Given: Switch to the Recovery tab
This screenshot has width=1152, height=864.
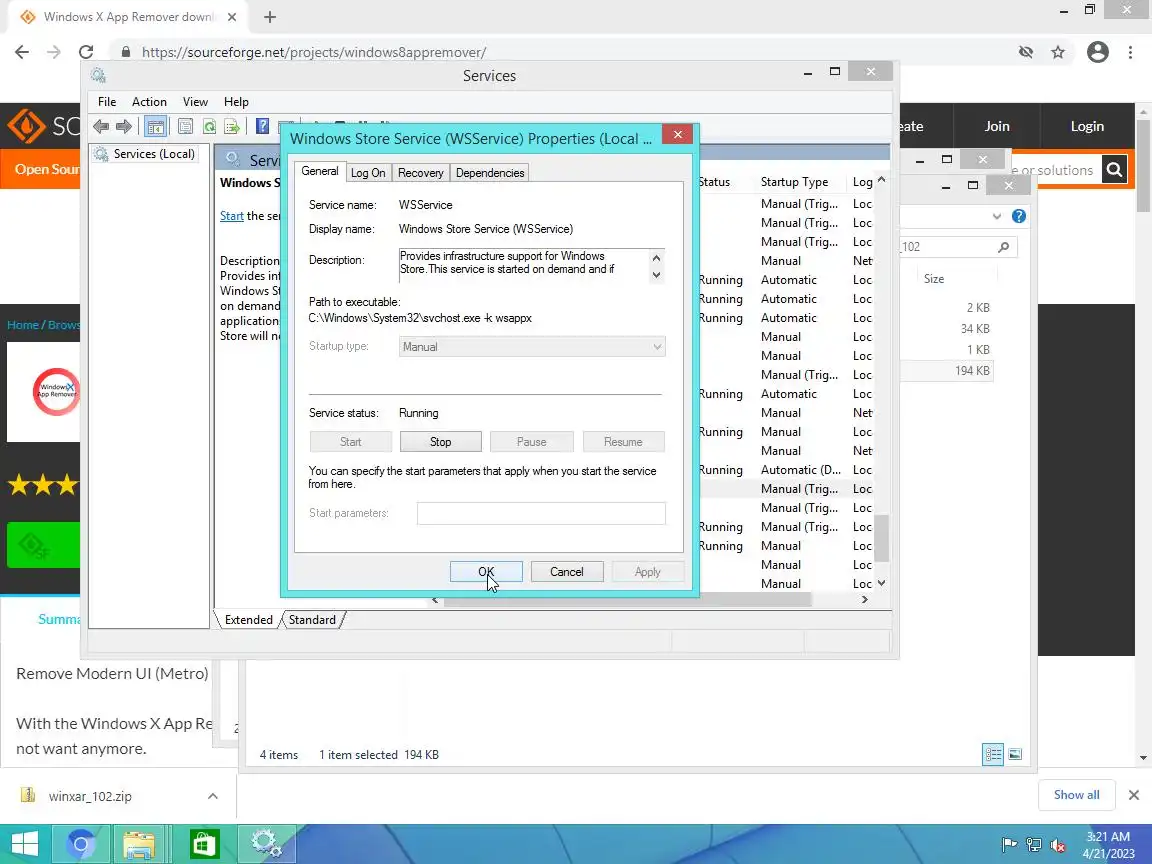Looking at the screenshot, I should [x=420, y=173].
